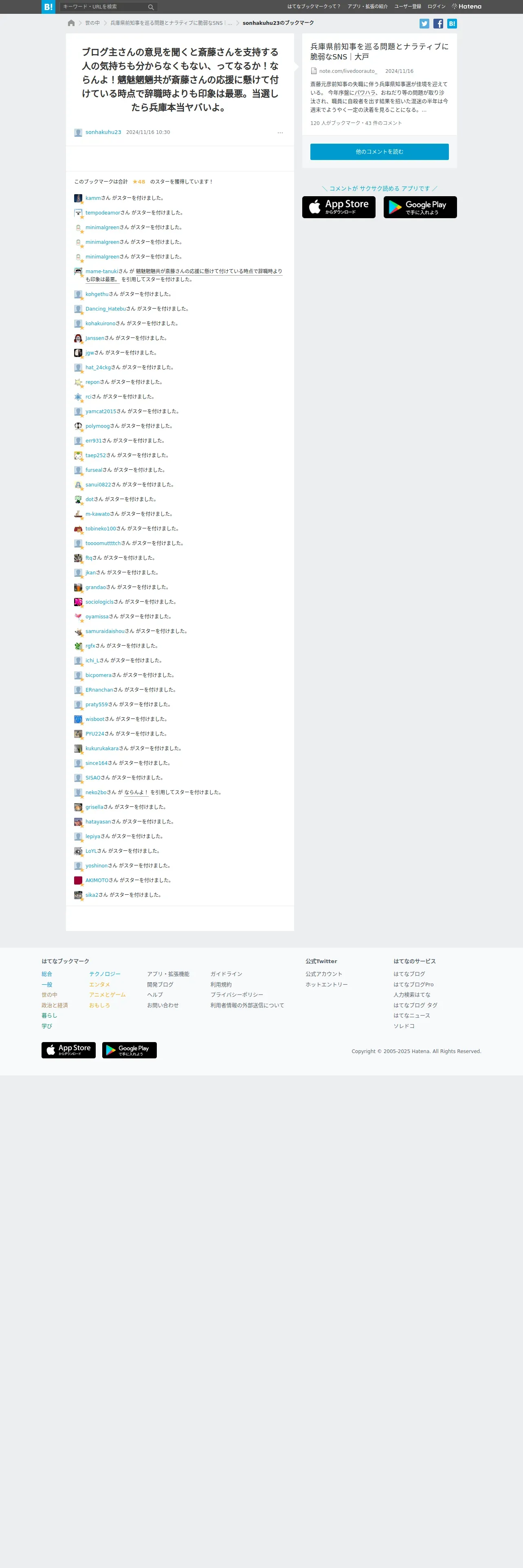Click Janssen's avatar icon

(78, 338)
